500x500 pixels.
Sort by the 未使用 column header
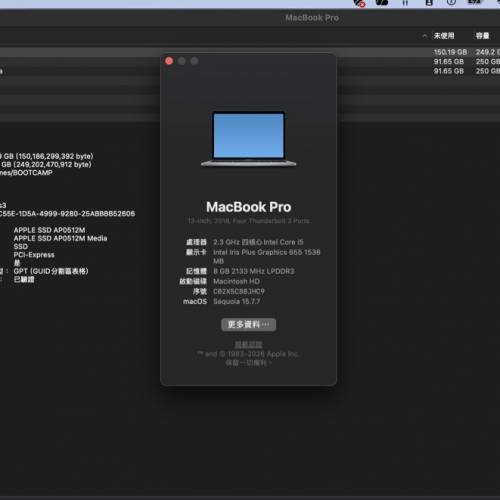click(444, 36)
